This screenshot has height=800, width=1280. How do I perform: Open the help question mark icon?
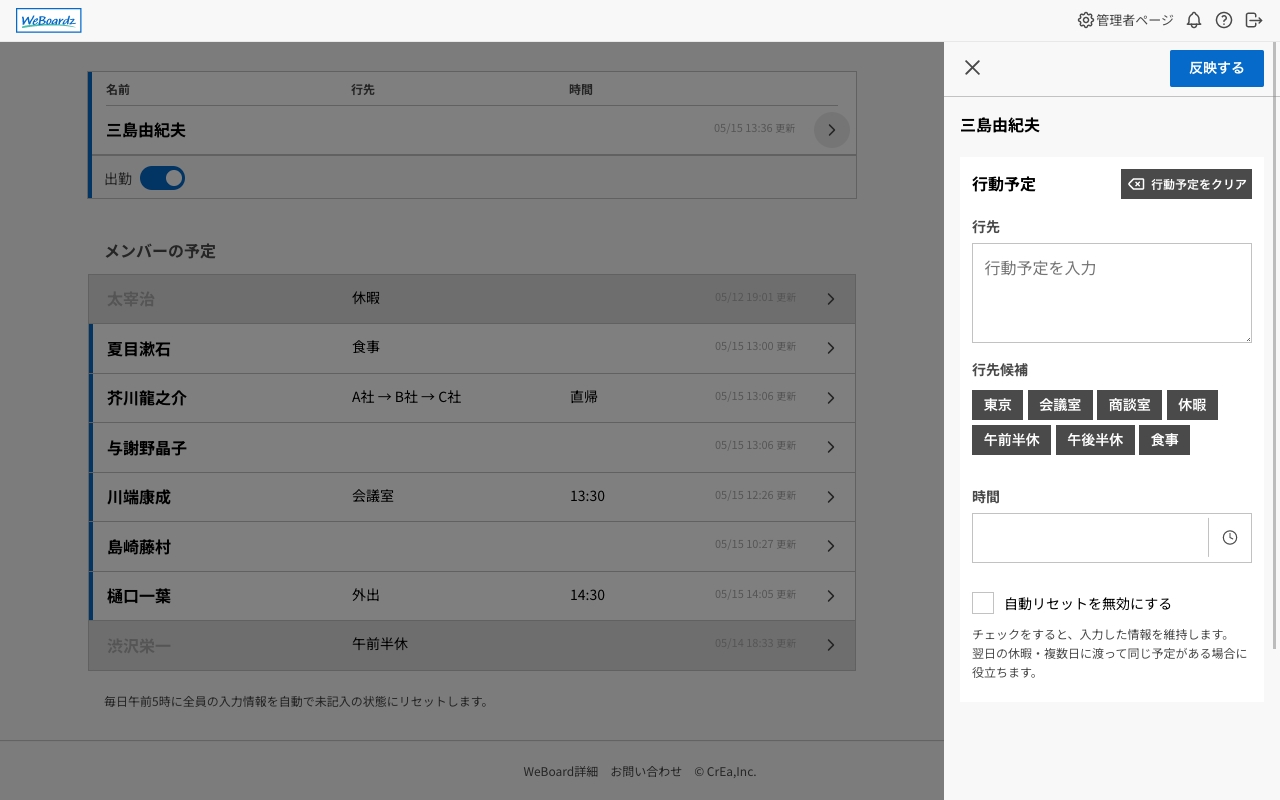pyautogui.click(x=1223, y=20)
